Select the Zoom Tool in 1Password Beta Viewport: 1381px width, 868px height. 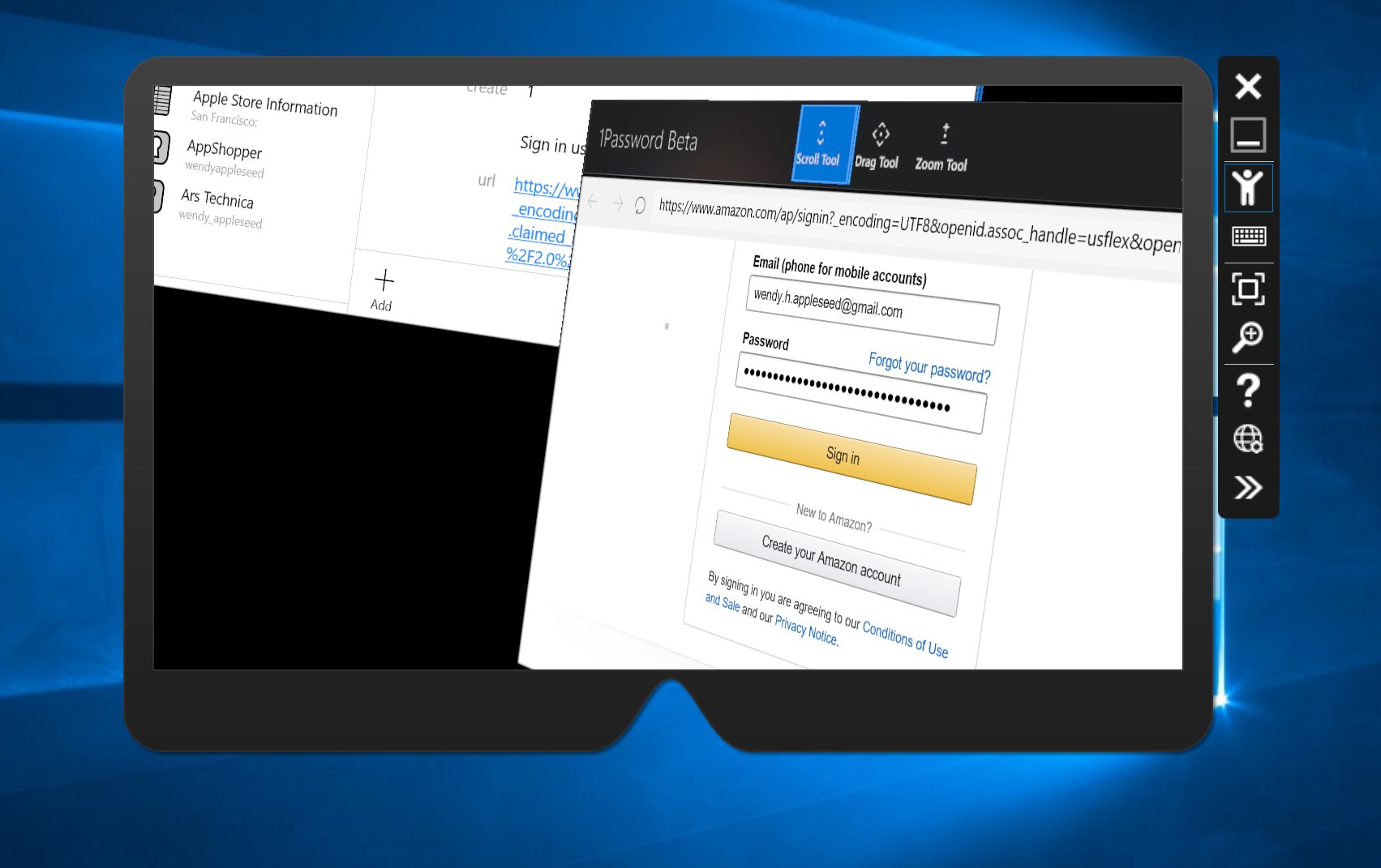[941, 148]
